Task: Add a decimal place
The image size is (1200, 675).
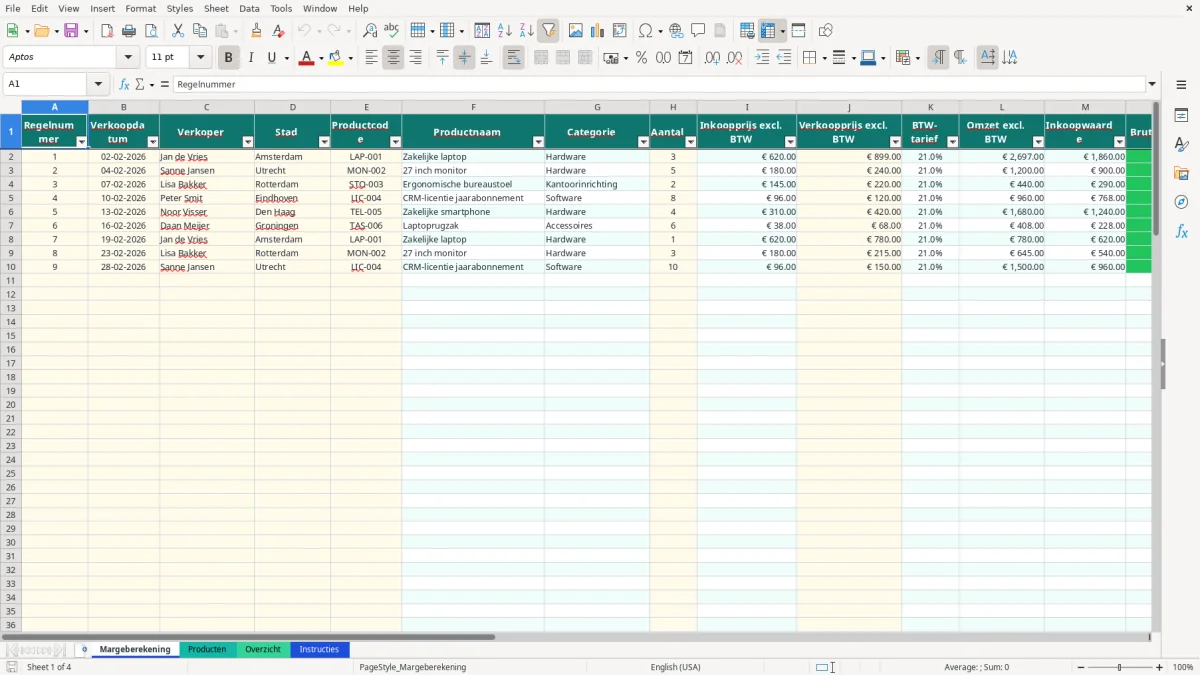Action: click(x=712, y=58)
